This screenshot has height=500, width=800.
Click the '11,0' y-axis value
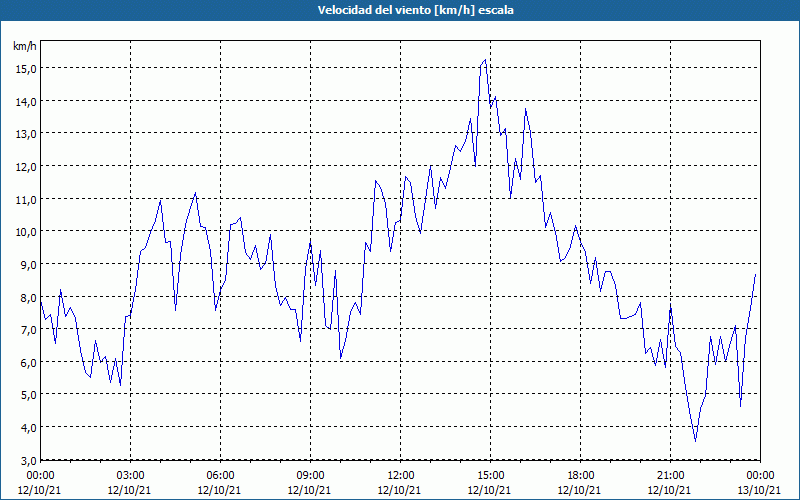pyautogui.click(x=26, y=199)
